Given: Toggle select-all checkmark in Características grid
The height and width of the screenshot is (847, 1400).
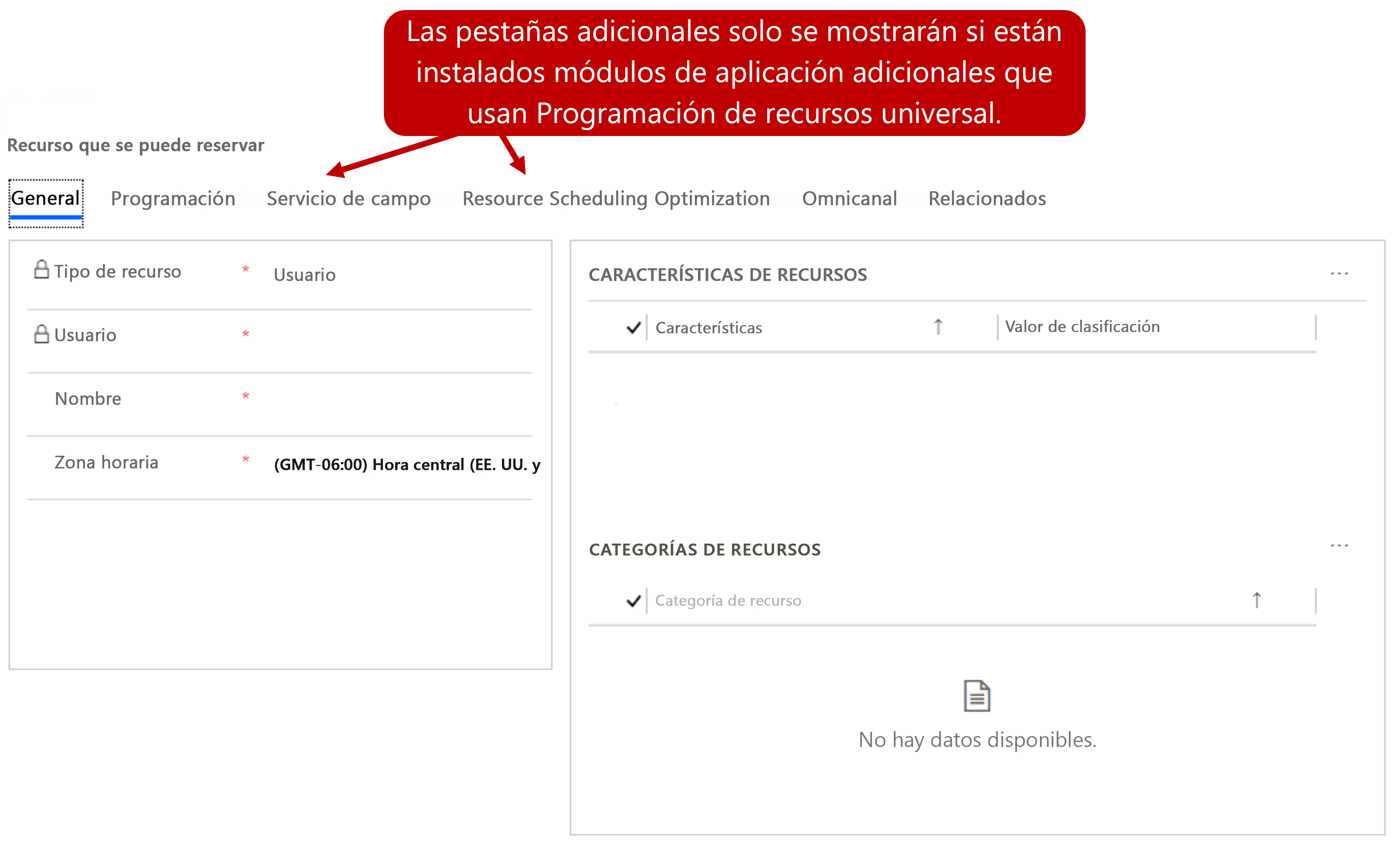Looking at the screenshot, I should [633, 328].
